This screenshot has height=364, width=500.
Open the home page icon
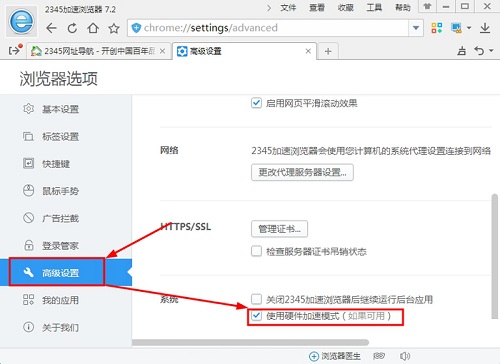tap(93, 28)
